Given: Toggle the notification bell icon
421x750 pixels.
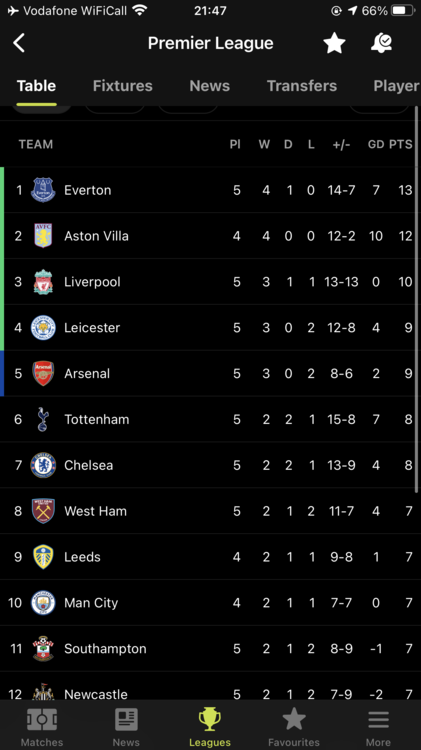Looking at the screenshot, I should pos(382,43).
